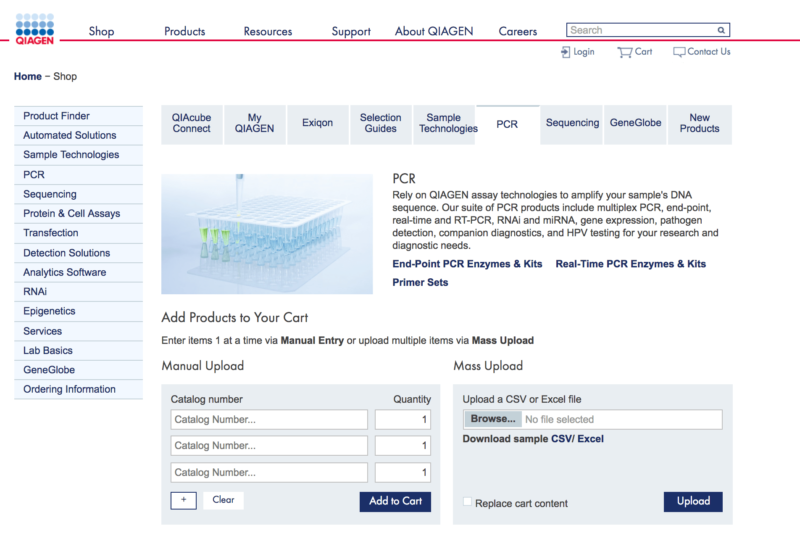The image size is (800, 544).
Task: Open the Products menu
Action: pyautogui.click(x=184, y=31)
